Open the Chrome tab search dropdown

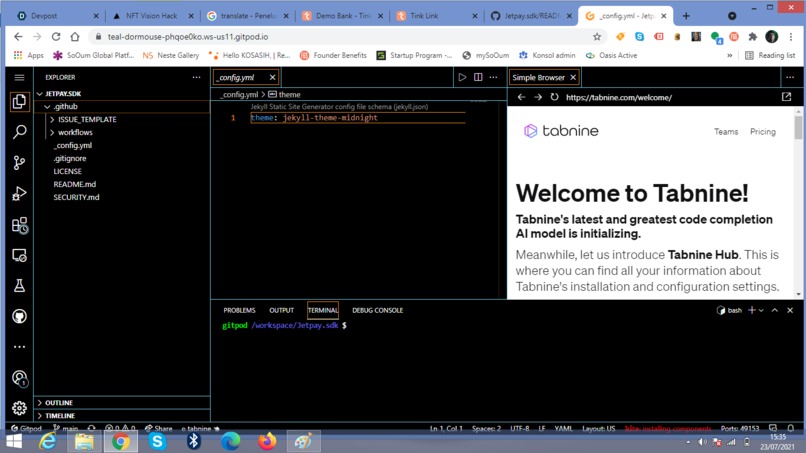[732, 16]
